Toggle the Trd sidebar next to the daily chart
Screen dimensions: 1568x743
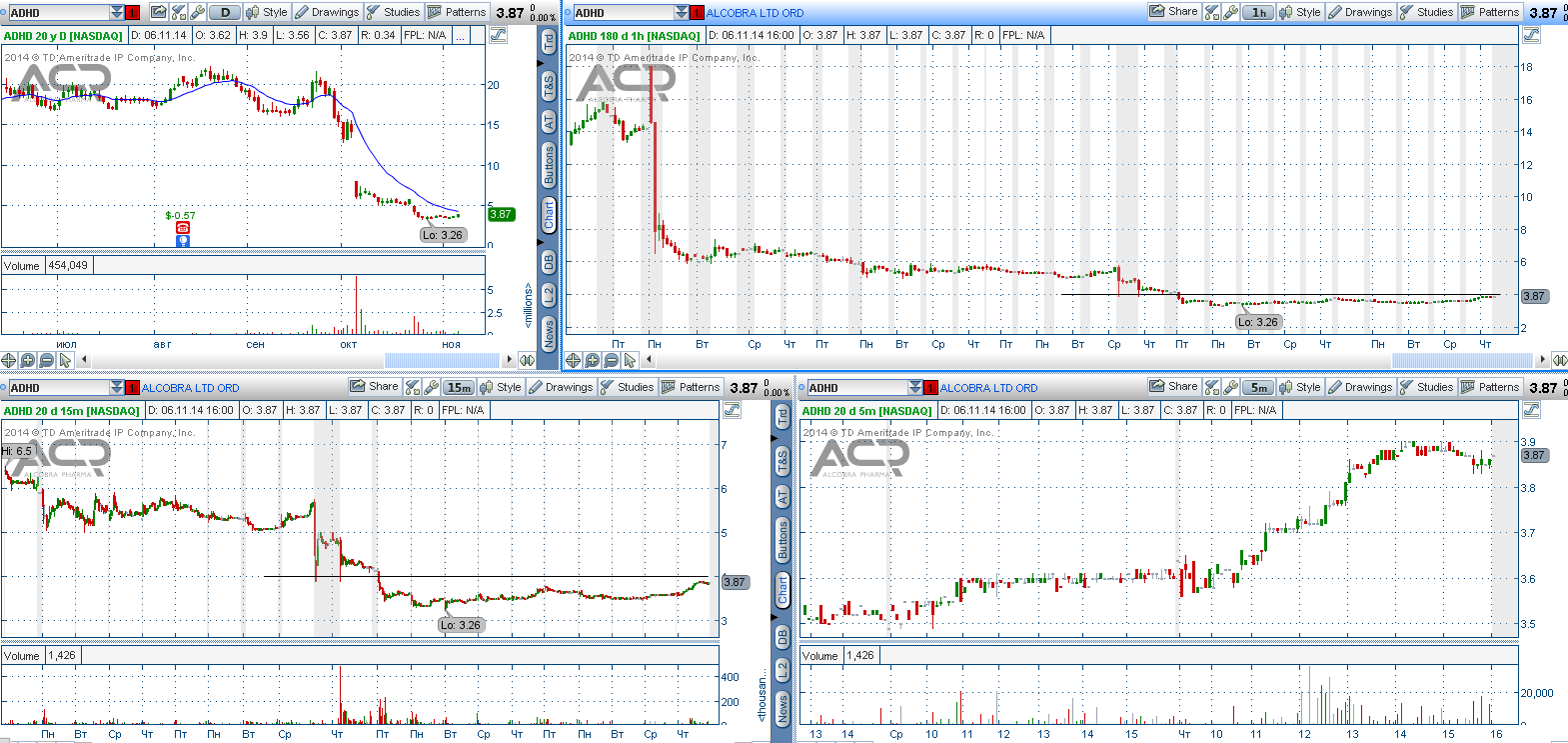click(549, 41)
